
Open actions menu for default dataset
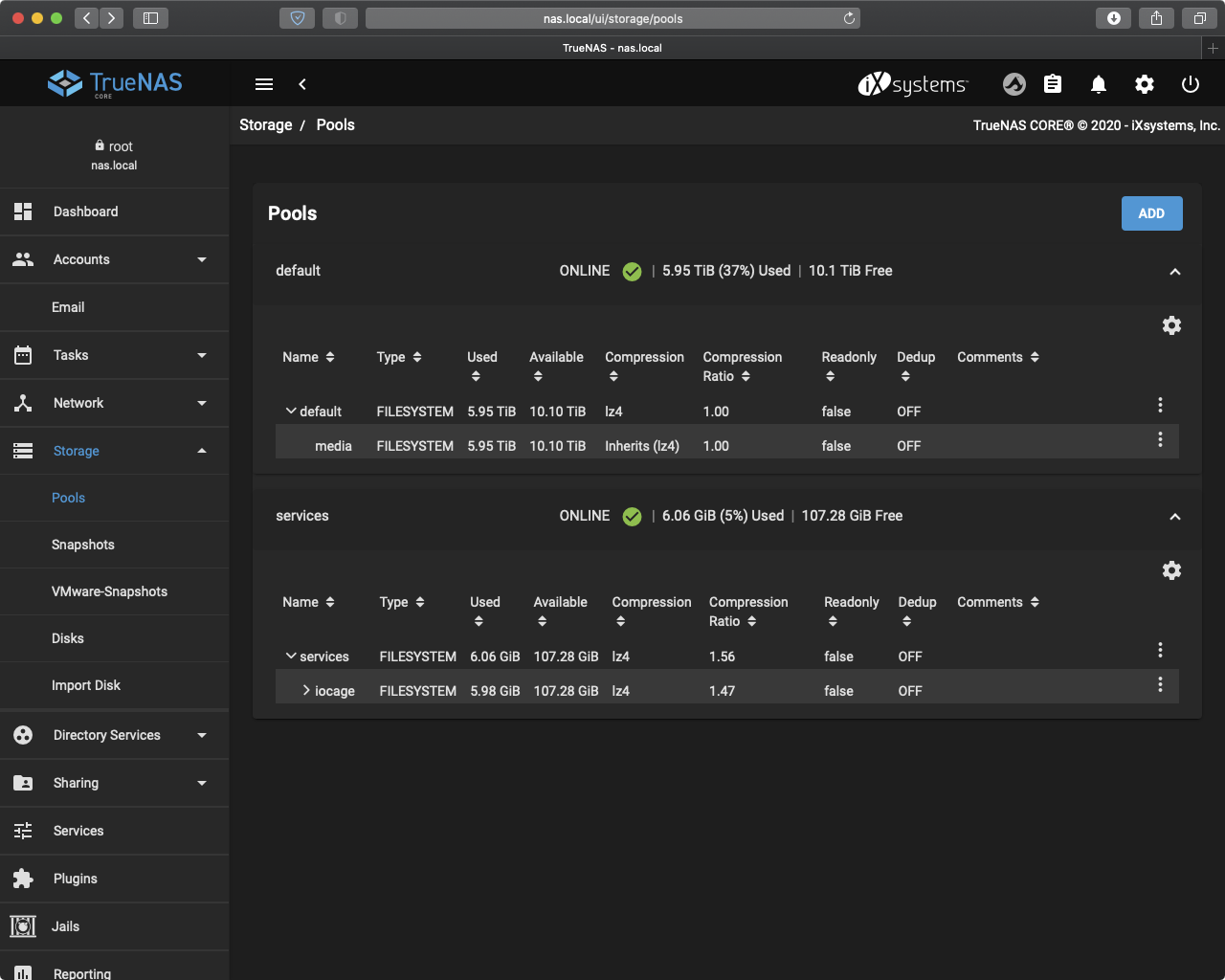[1160, 405]
